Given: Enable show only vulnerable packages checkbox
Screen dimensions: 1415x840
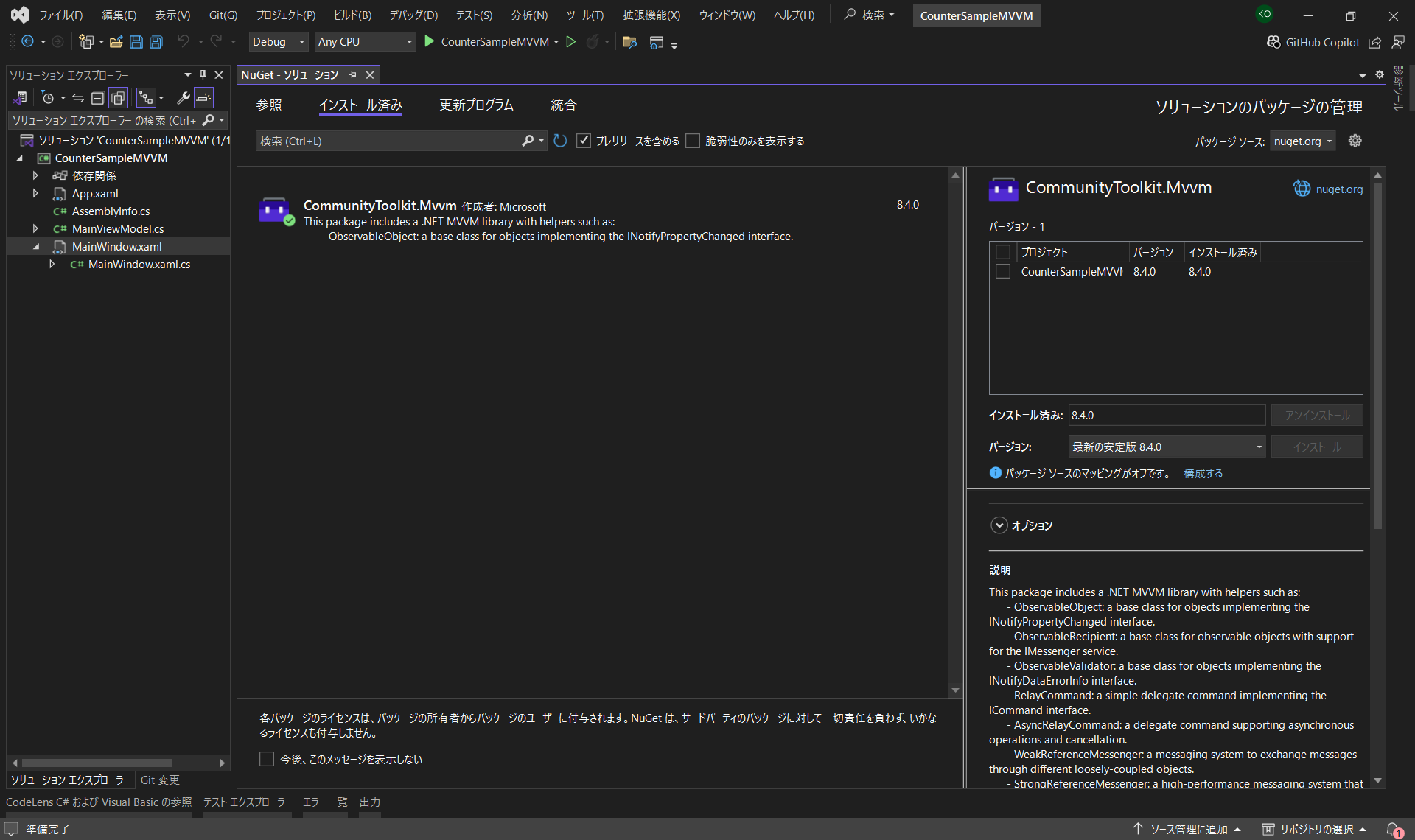Looking at the screenshot, I should click(x=693, y=141).
